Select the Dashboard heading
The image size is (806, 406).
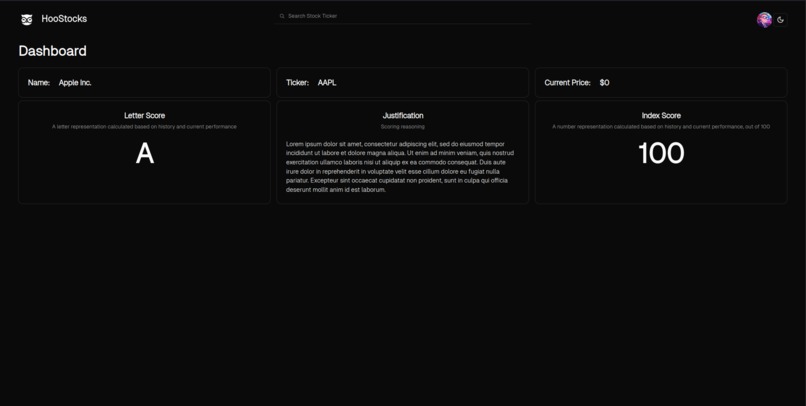(52, 51)
